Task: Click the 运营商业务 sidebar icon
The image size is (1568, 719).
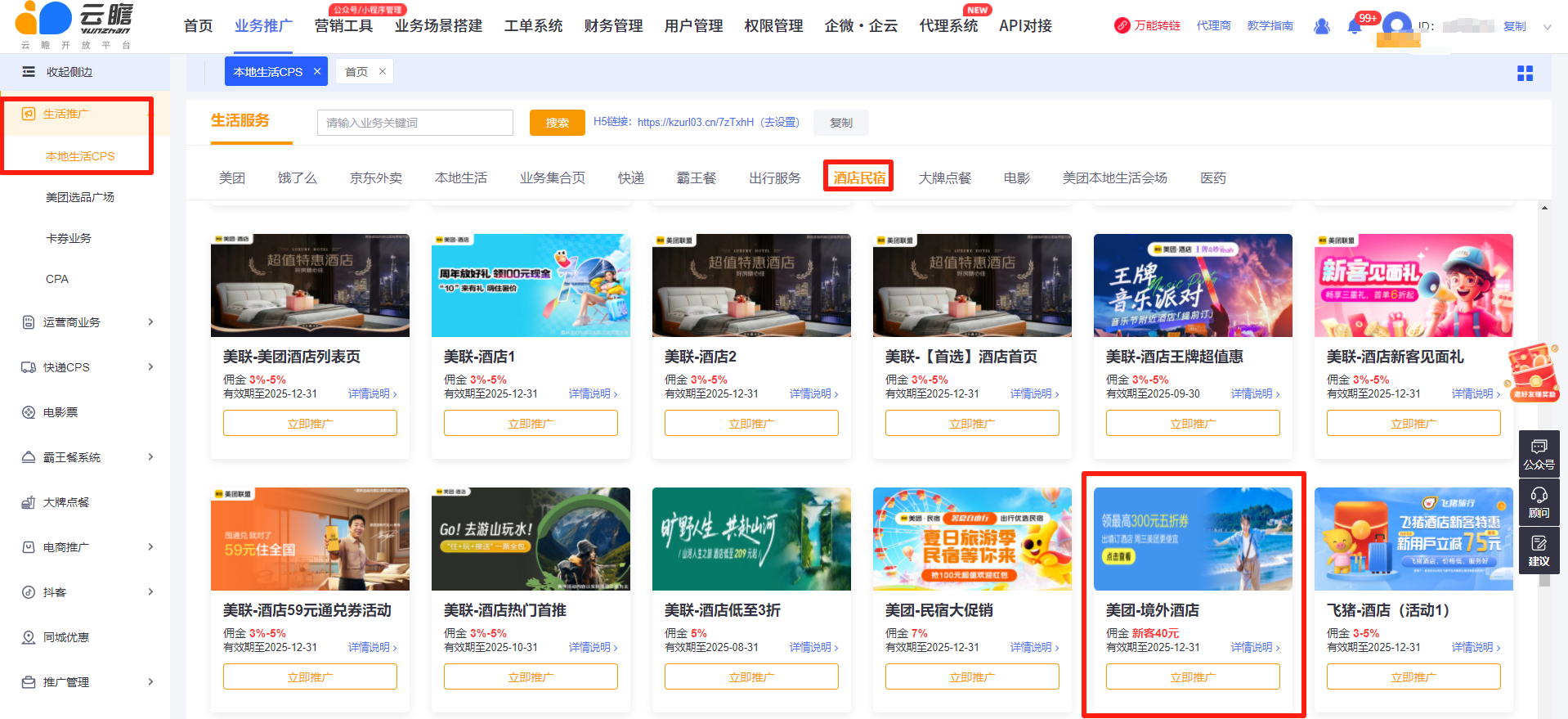Action: 29,322
